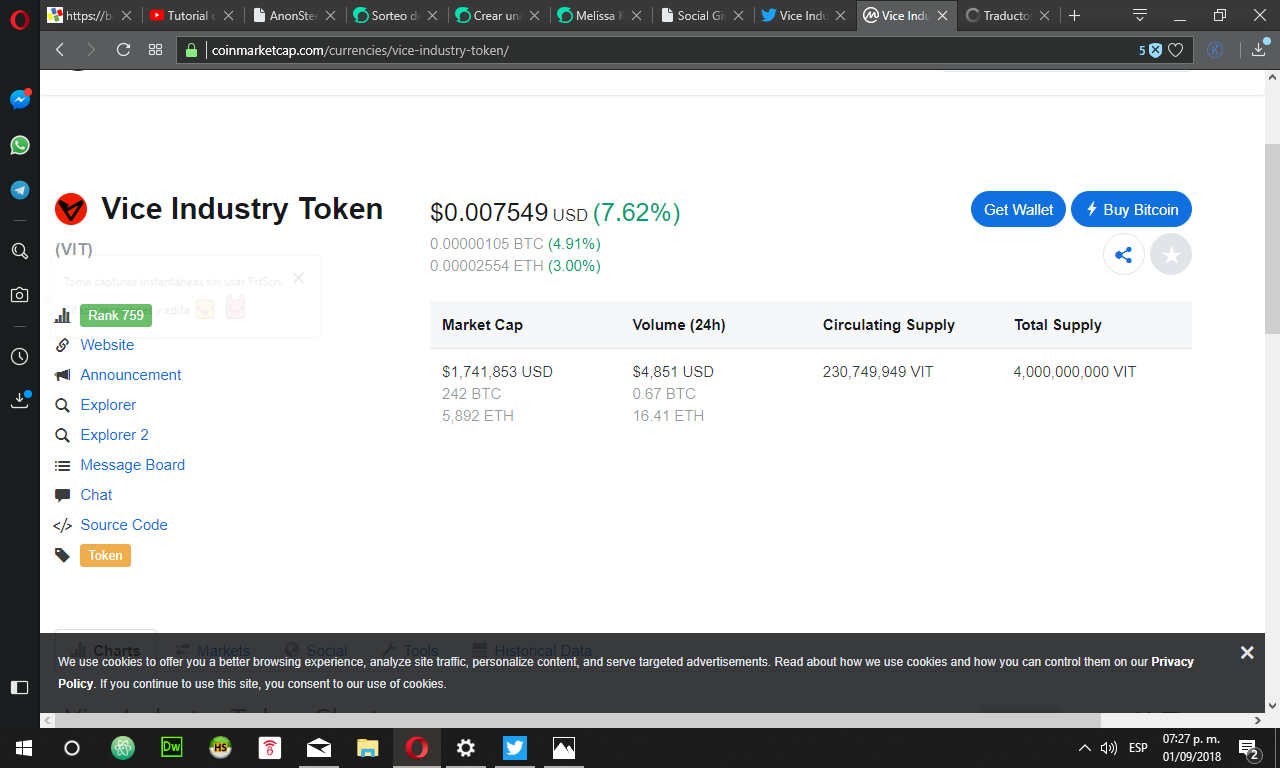Open downloads from the Opera sidebar

coord(20,400)
